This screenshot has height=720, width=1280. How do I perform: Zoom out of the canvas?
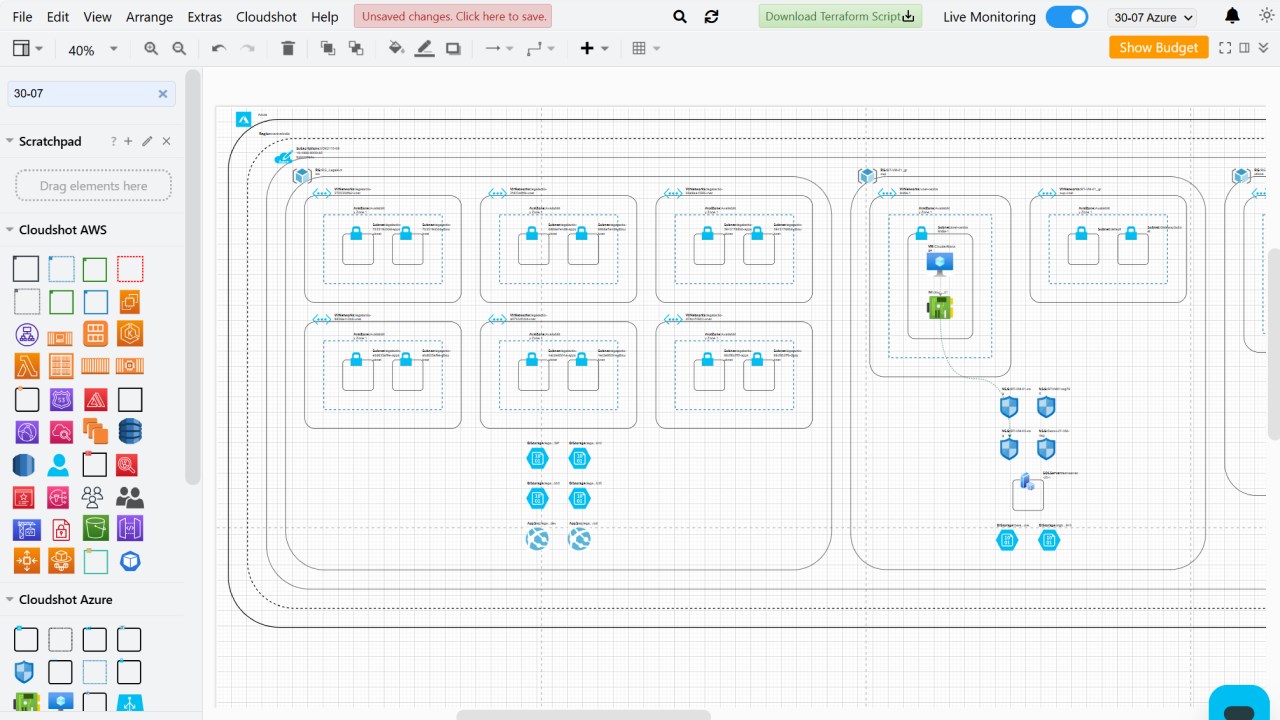tap(179, 48)
